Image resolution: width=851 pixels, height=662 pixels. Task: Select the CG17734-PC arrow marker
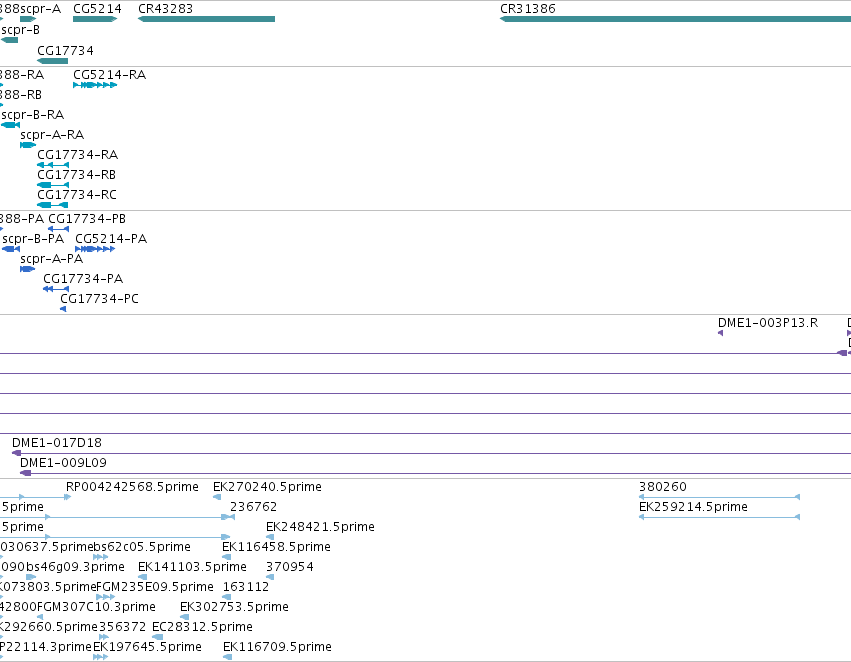point(63,309)
